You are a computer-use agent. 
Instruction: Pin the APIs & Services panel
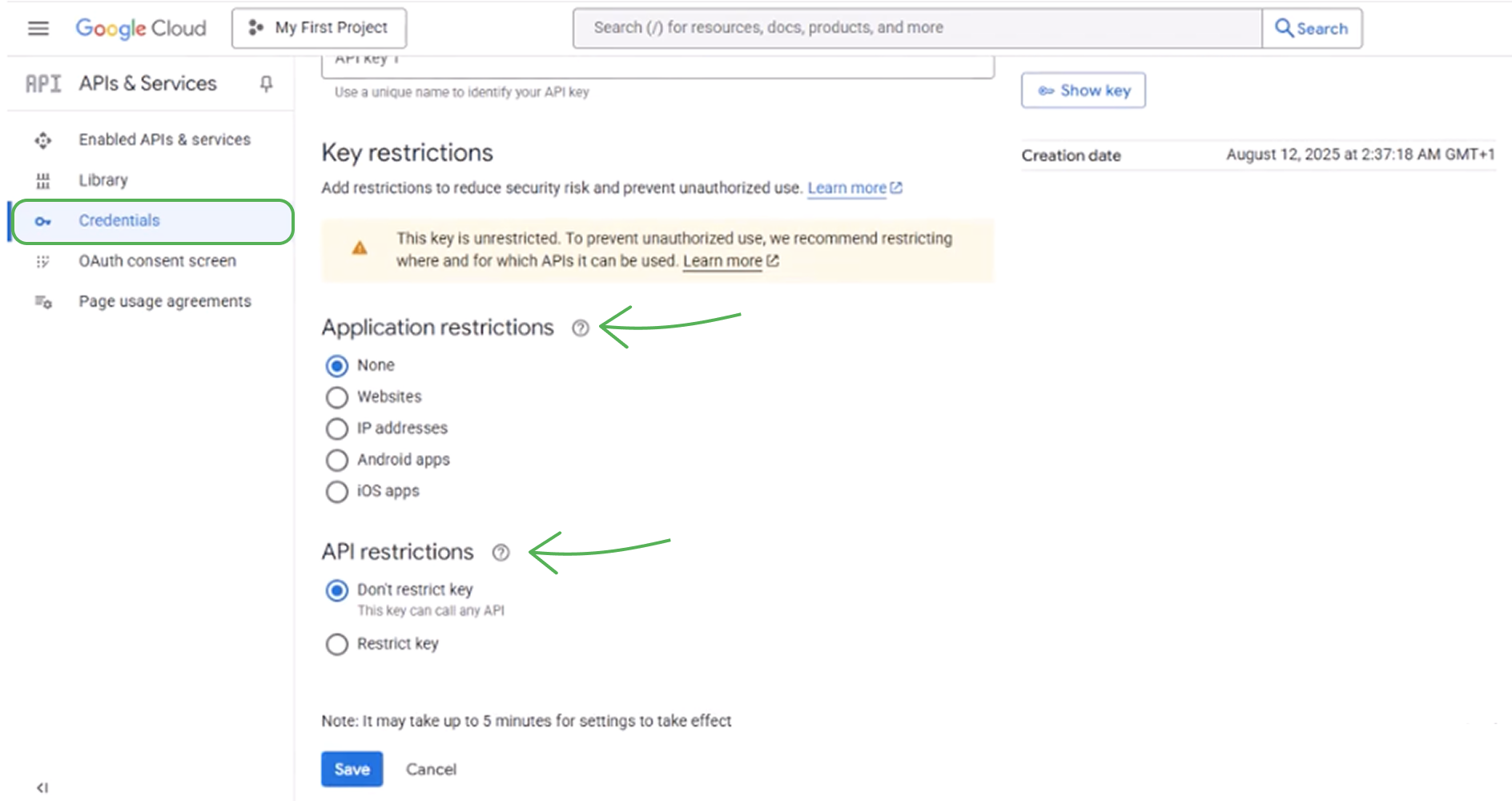click(x=267, y=83)
